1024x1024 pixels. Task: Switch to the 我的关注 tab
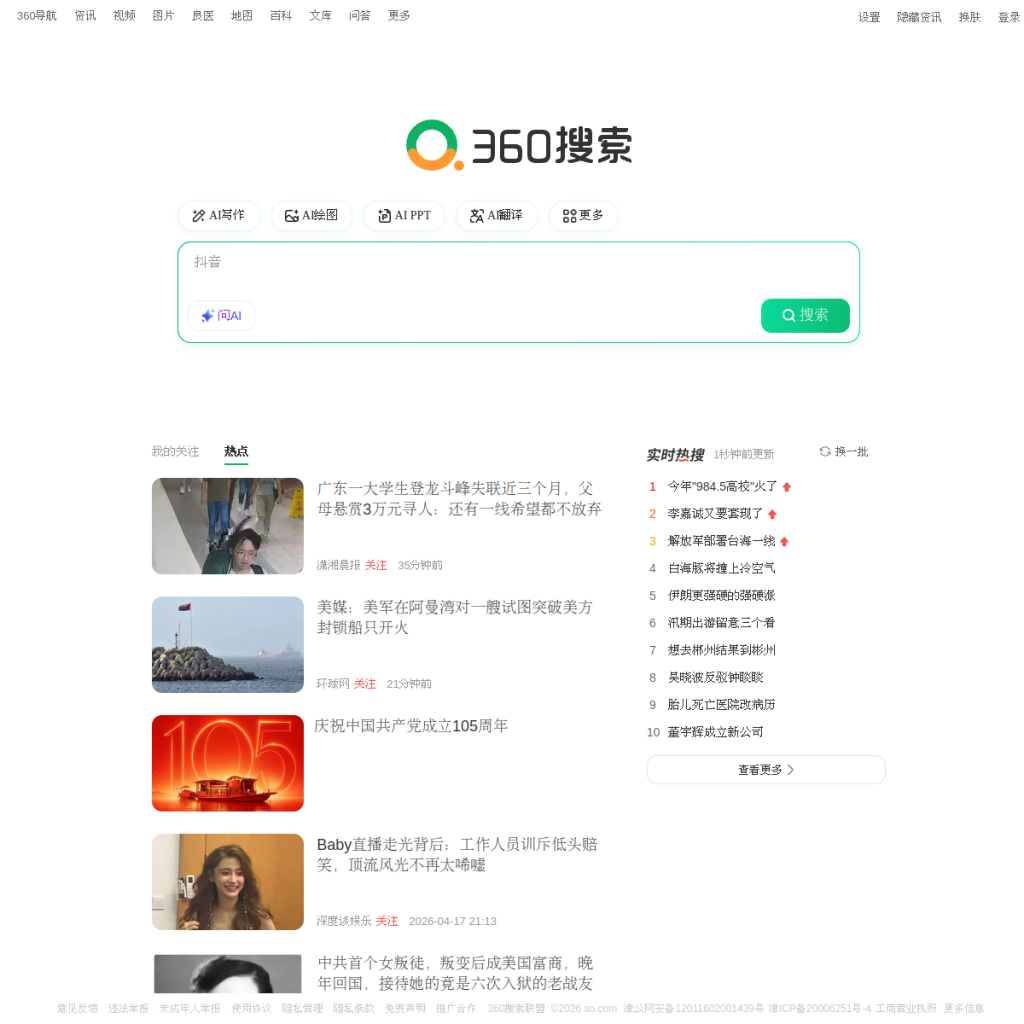pyautogui.click(x=175, y=451)
